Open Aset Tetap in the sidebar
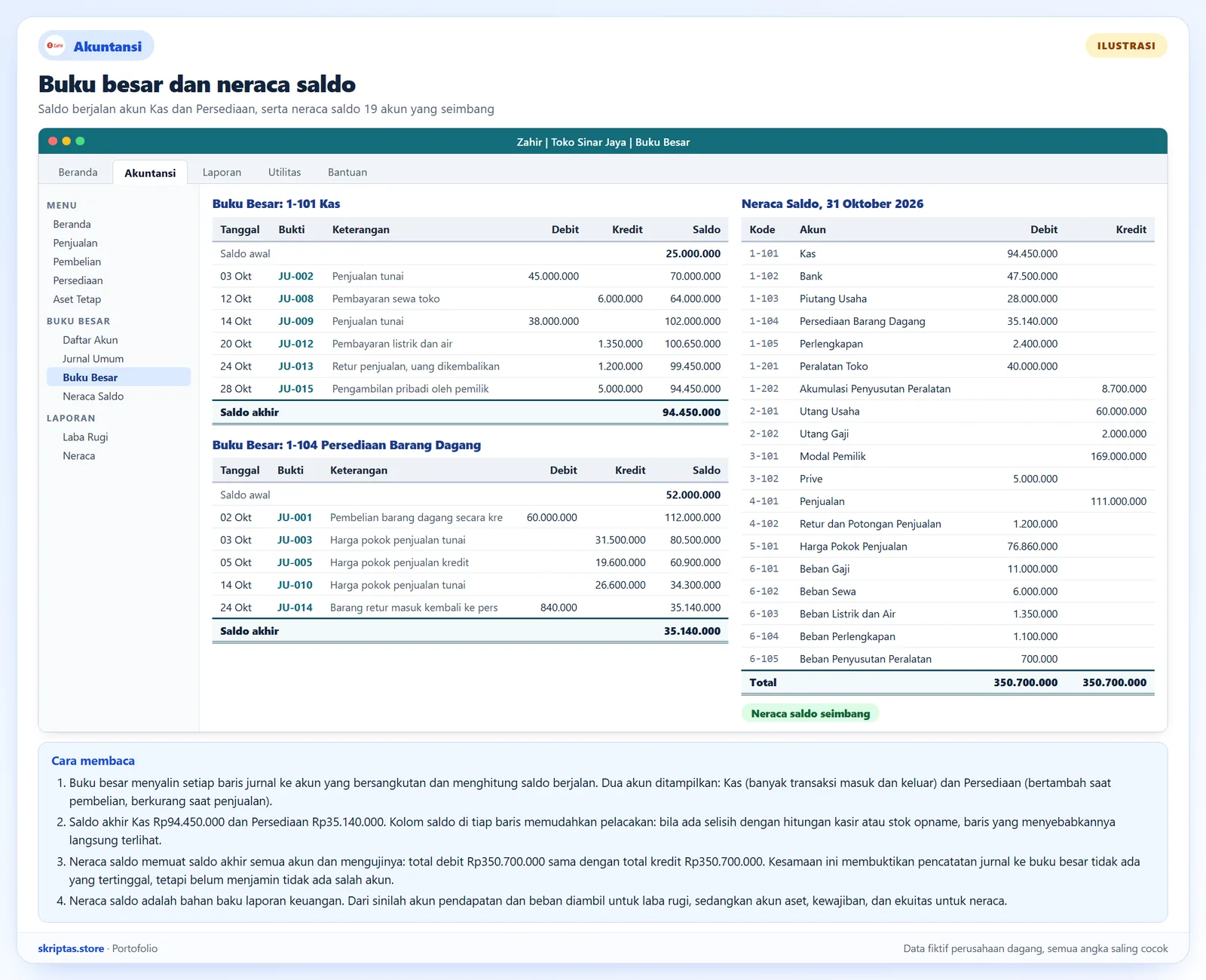 click(x=77, y=299)
